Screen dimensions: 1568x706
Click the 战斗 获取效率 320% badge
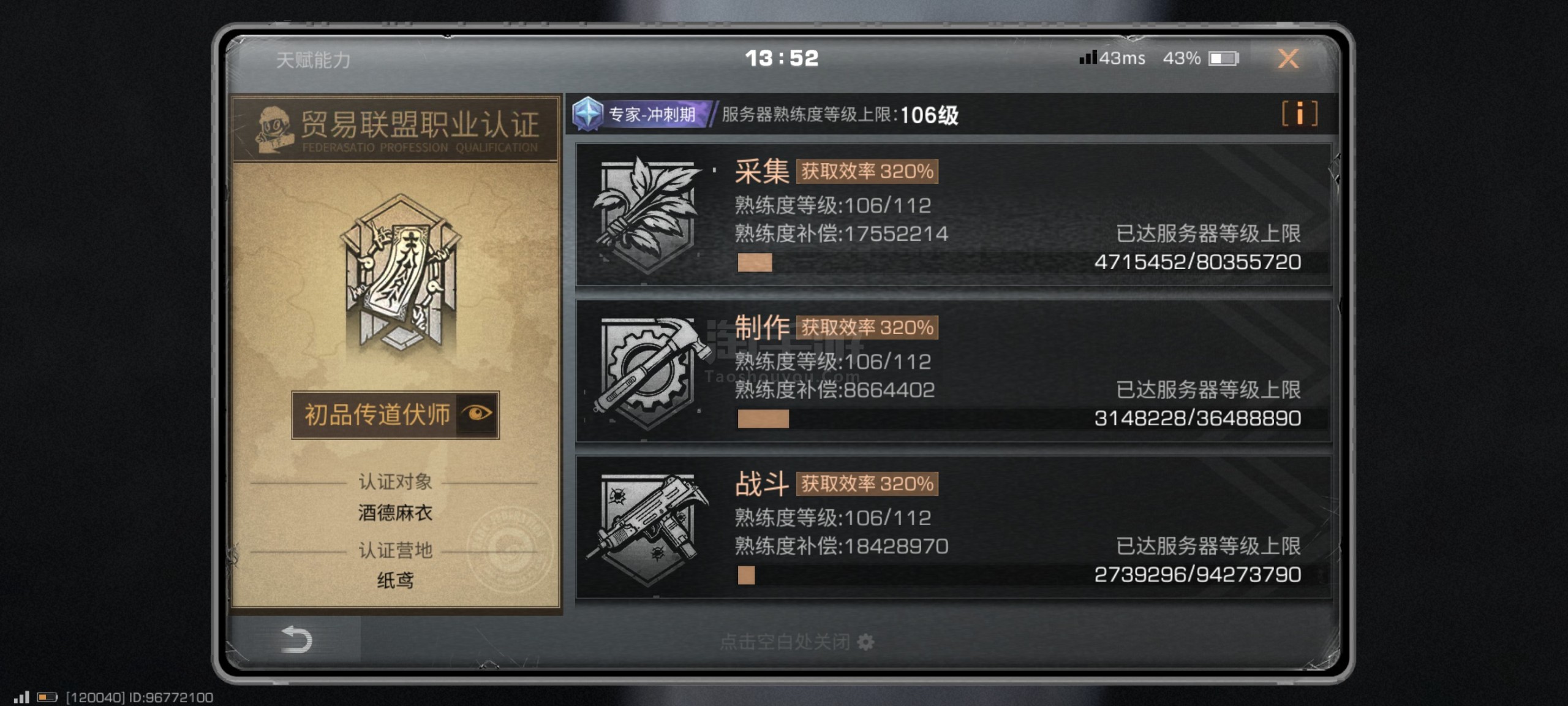(867, 484)
